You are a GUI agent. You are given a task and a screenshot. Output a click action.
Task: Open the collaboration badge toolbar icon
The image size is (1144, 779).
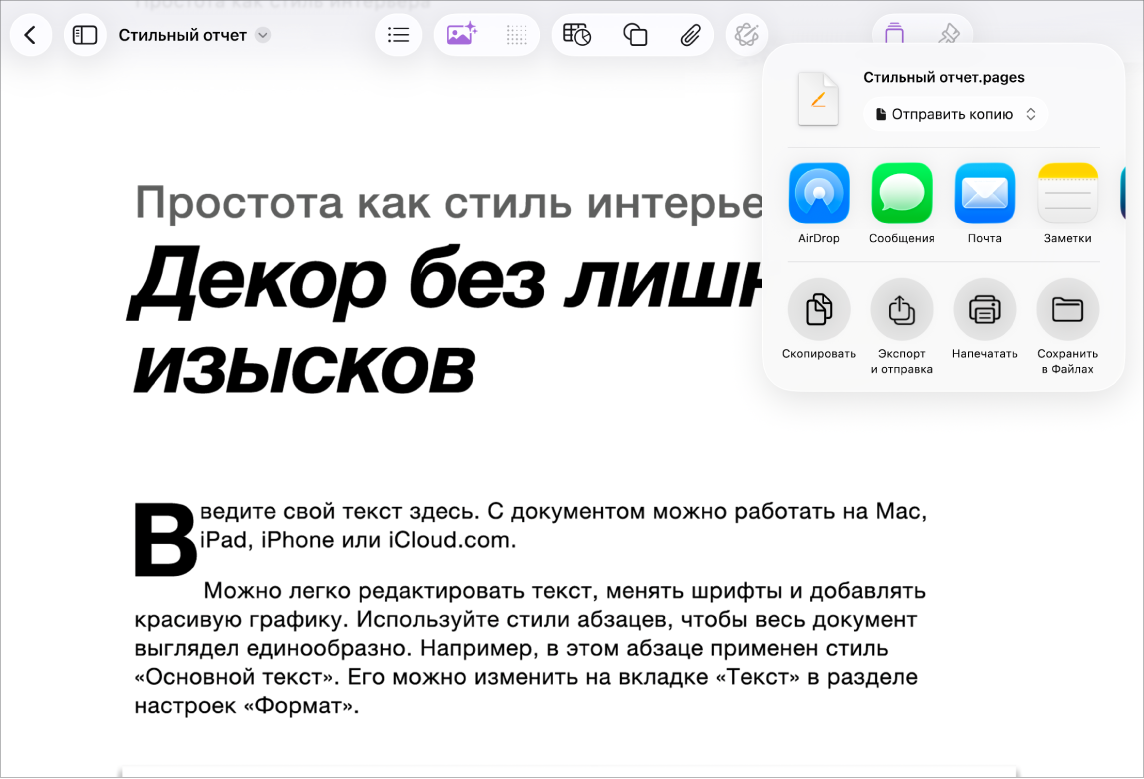click(x=746, y=35)
